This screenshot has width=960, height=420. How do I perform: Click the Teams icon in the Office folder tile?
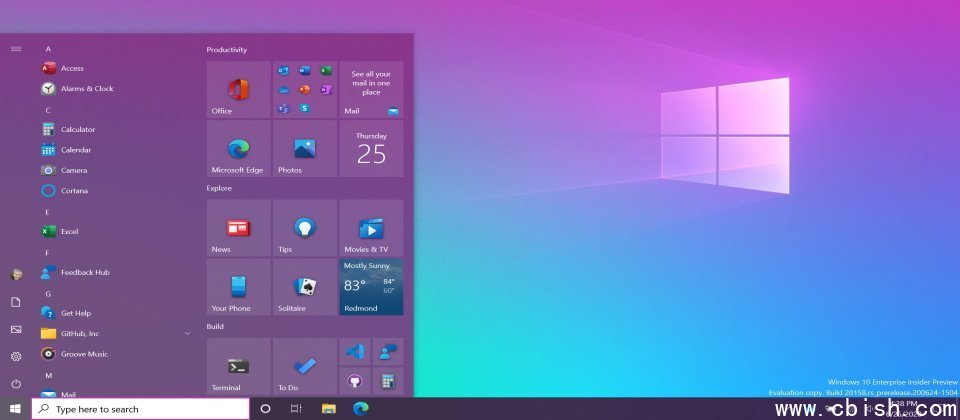point(283,108)
